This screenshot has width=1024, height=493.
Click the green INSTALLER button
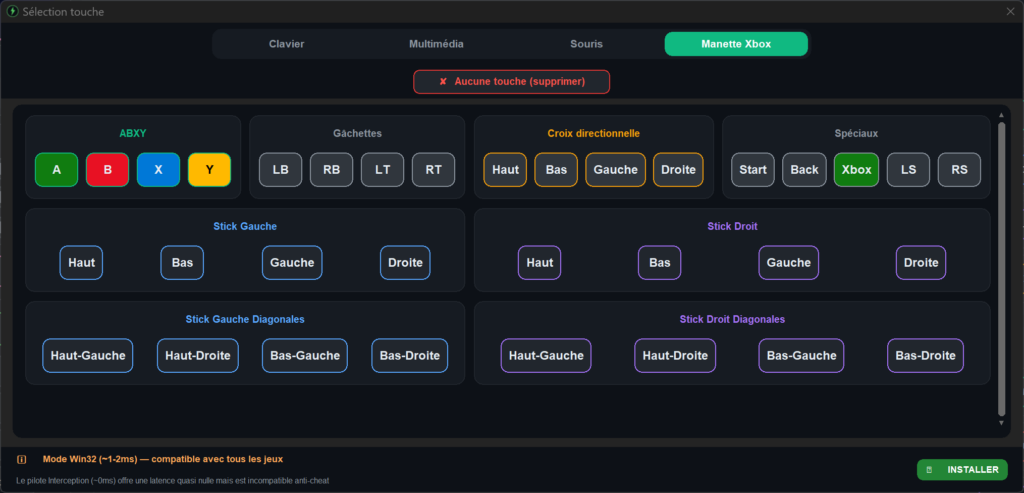click(962, 469)
